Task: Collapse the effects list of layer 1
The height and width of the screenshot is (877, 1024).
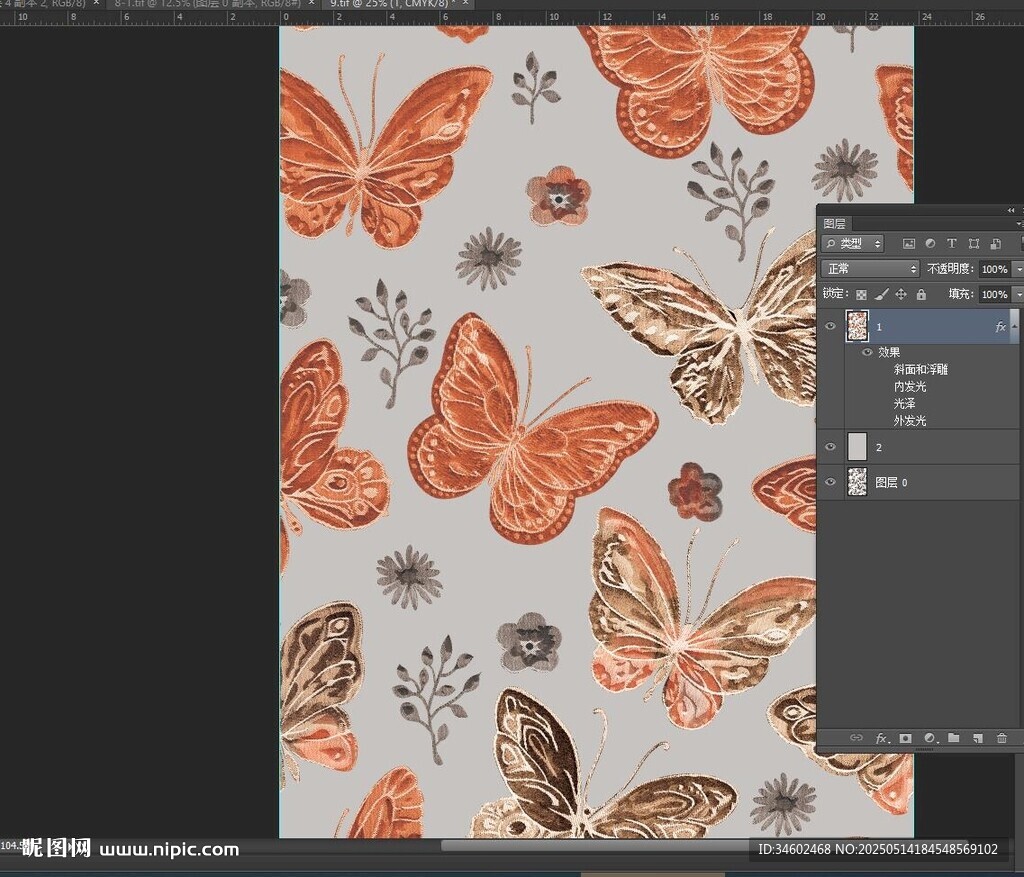Action: click(x=1015, y=326)
